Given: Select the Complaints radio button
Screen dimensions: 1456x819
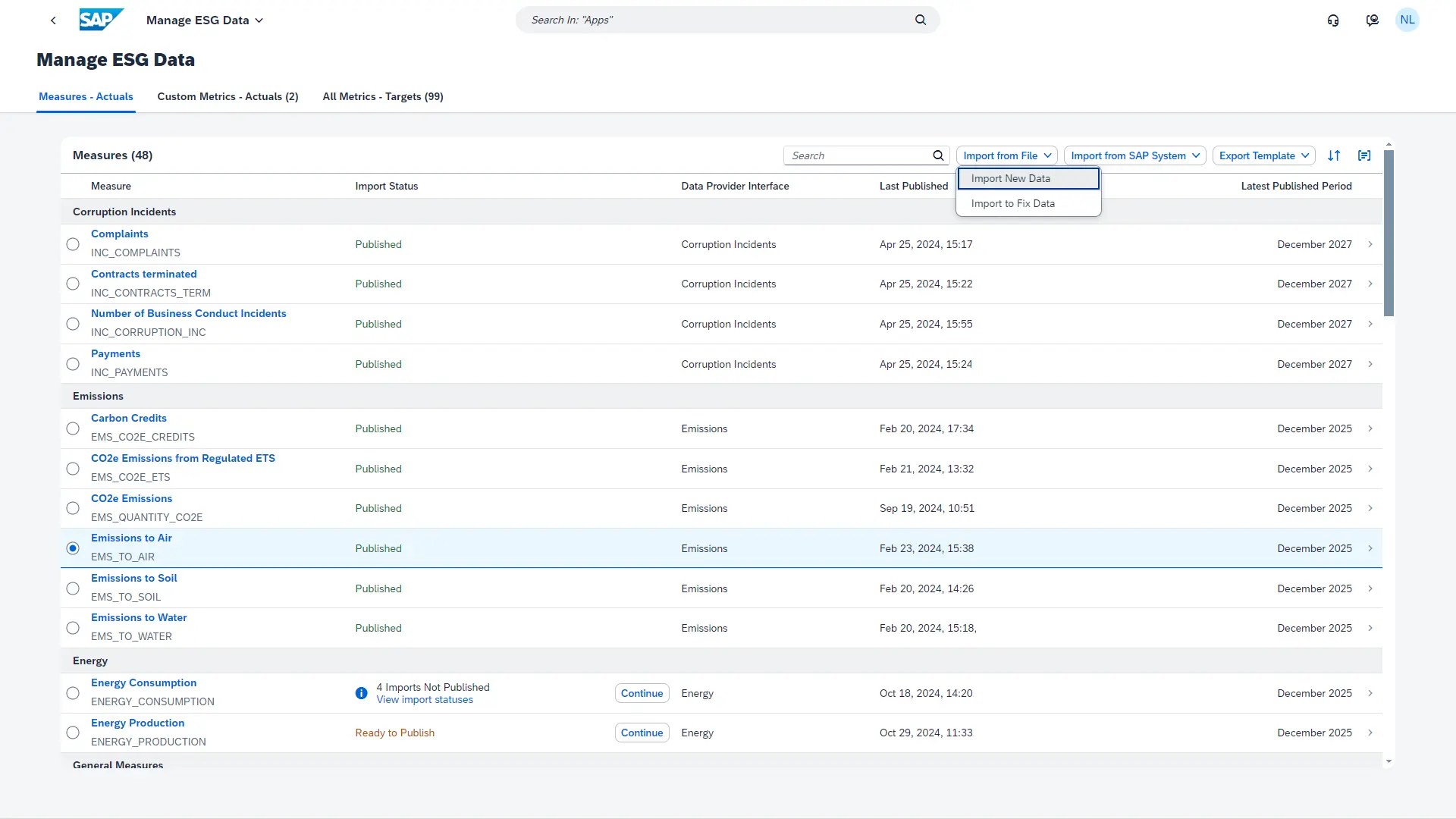Looking at the screenshot, I should tap(73, 244).
